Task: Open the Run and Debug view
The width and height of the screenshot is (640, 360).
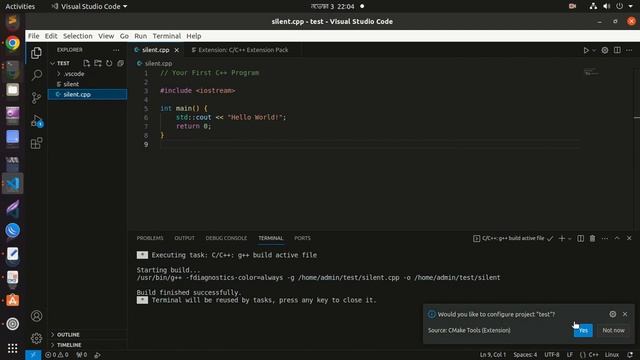Action: [36, 120]
